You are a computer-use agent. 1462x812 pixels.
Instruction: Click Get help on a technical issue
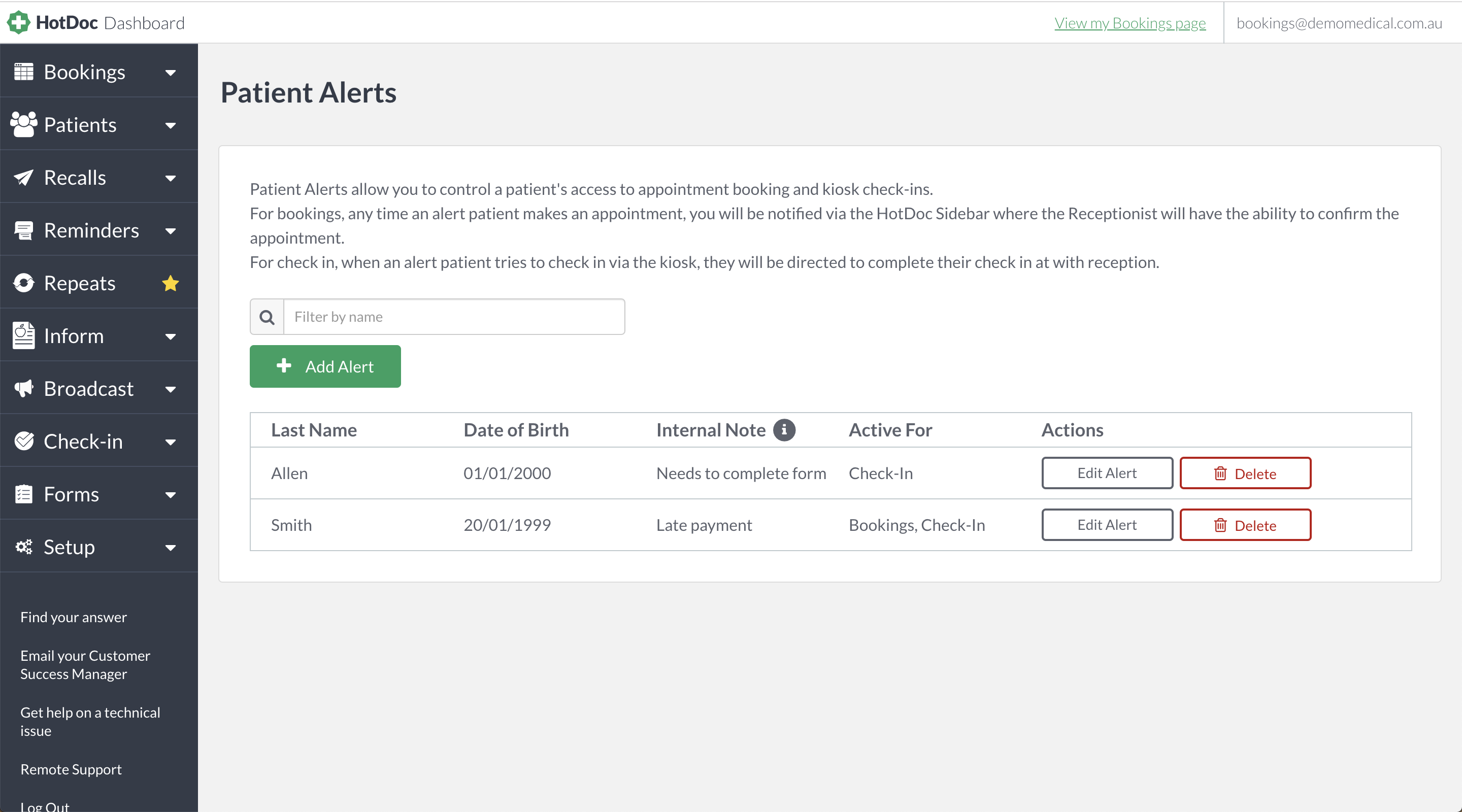coord(90,721)
